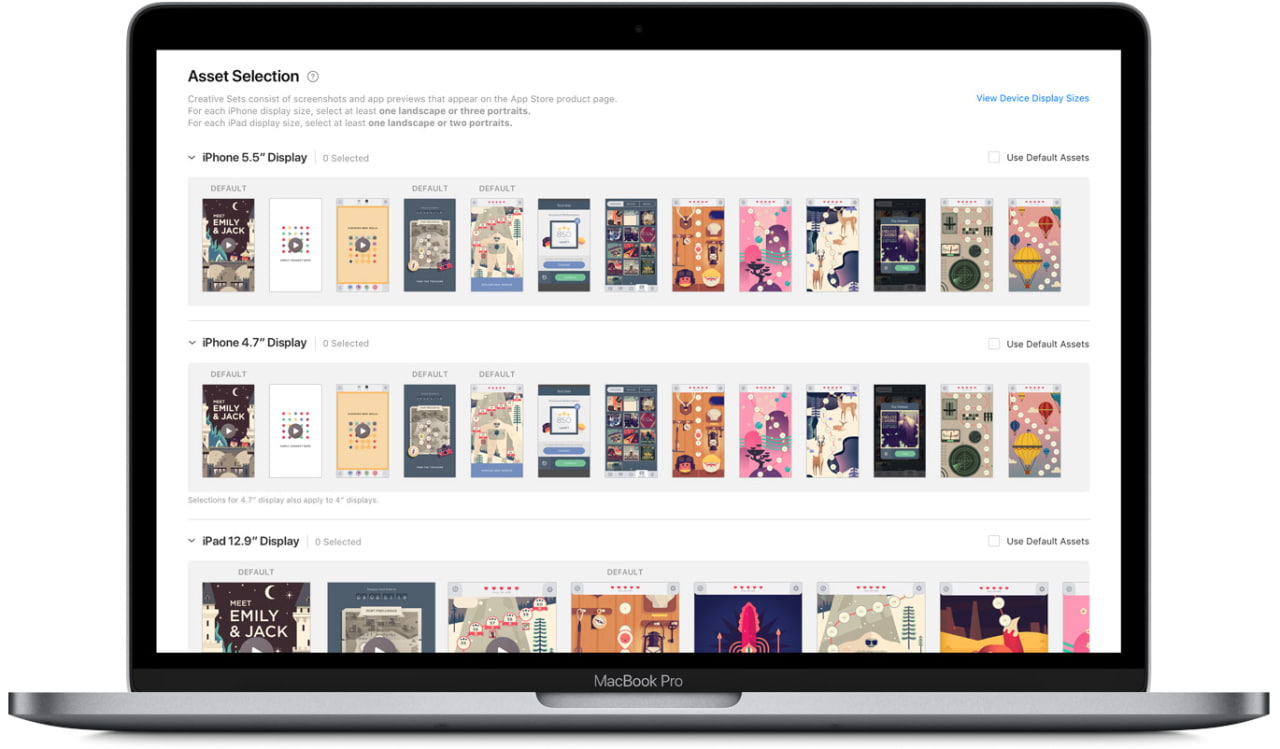
Task: Enable Use Default Assets for iPhone 5.5" Display
Action: click(x=994, y=157)
